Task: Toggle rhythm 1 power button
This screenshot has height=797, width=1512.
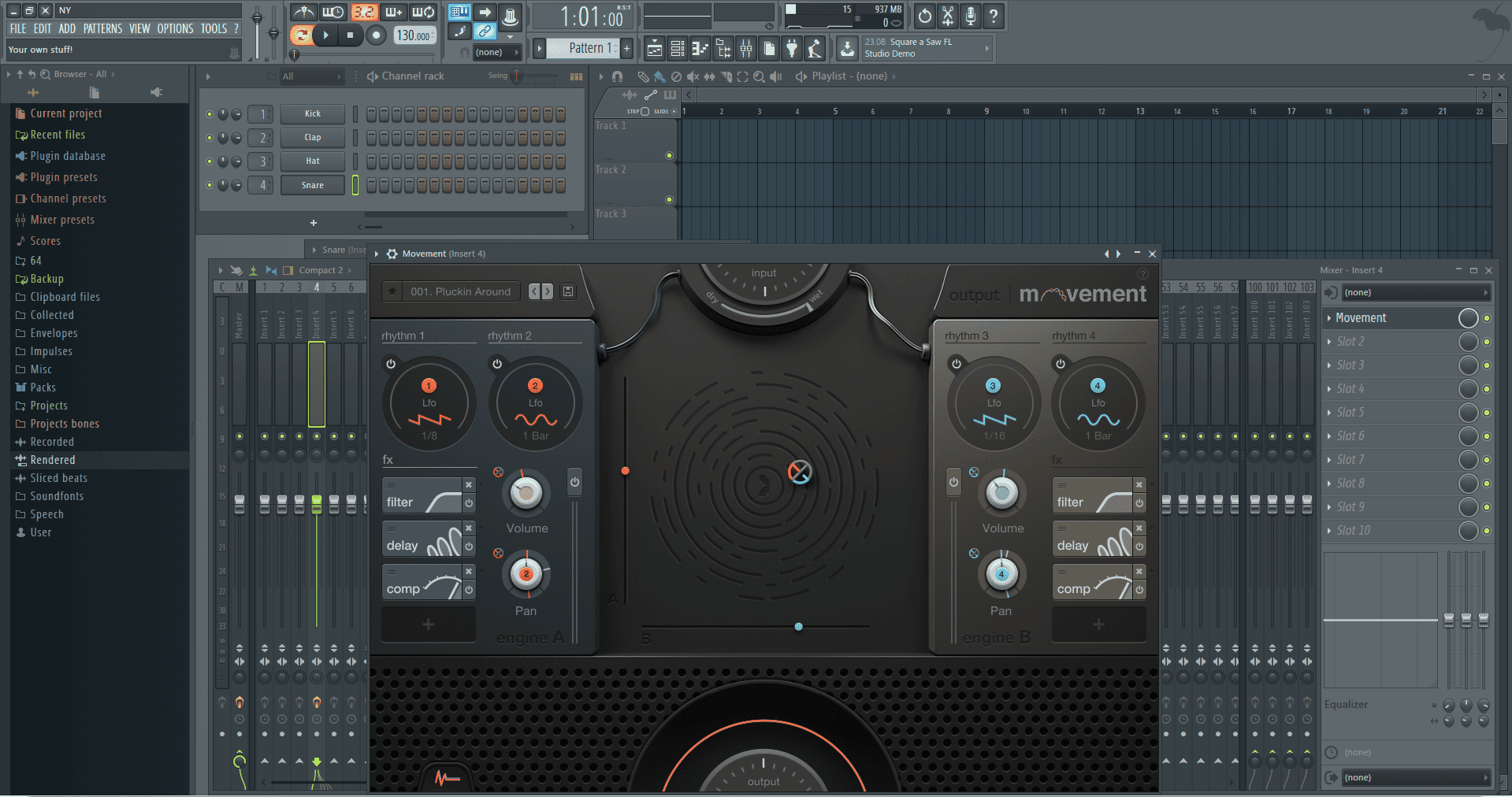Action: 391,364
